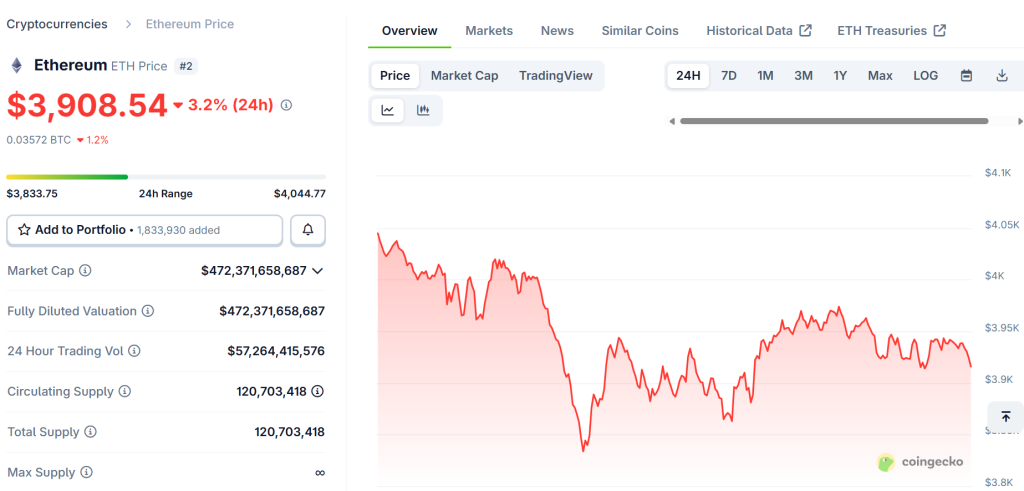
Task: Select the 1Y time range
Action: pyautogui.click(x=840, y=76)
